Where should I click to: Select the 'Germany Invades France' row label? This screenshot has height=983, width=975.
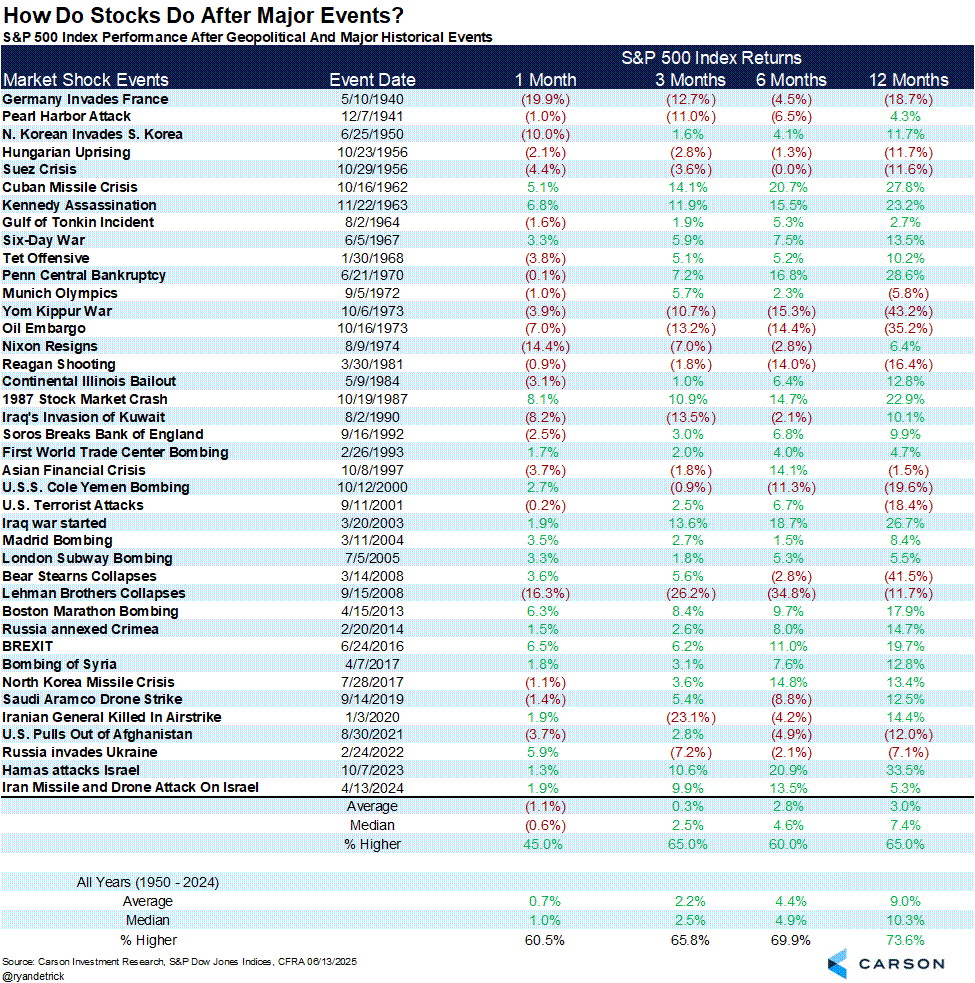[85, 99]
